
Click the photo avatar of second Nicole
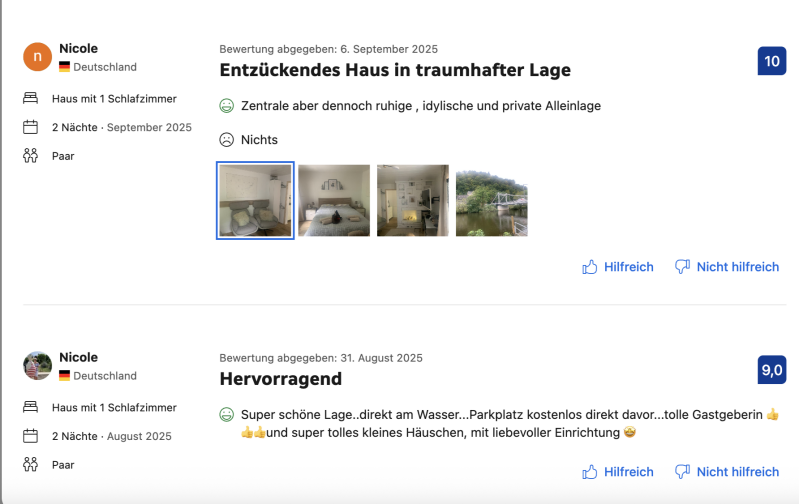[x=37, y=366]
